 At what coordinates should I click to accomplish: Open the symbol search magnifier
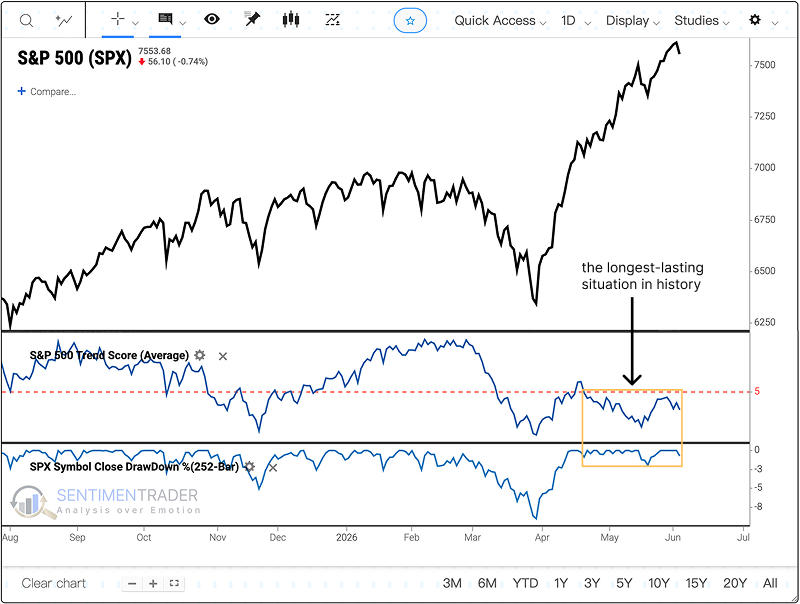click(x=26, y=20)
